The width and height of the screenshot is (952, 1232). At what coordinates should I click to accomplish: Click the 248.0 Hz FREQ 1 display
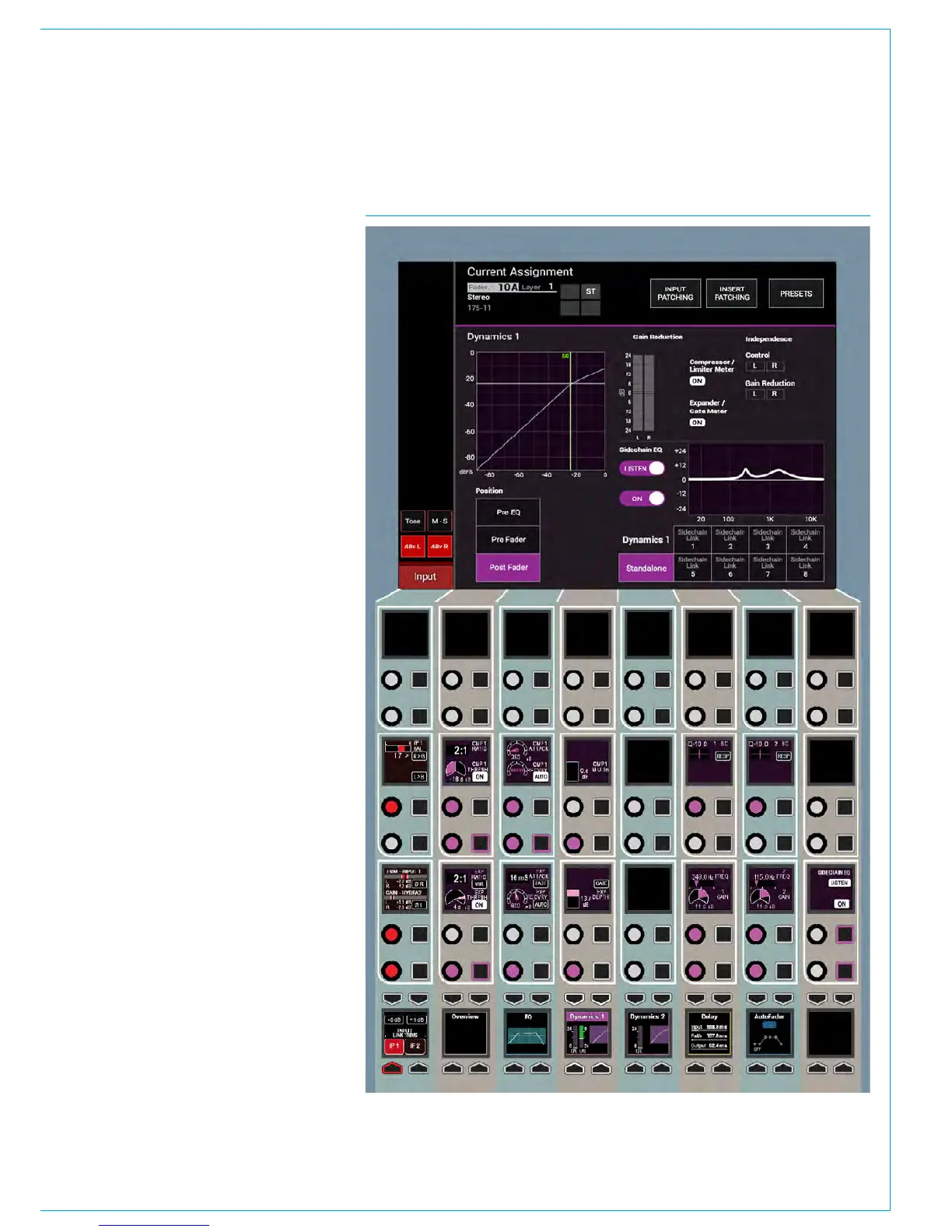pos(709,889)
